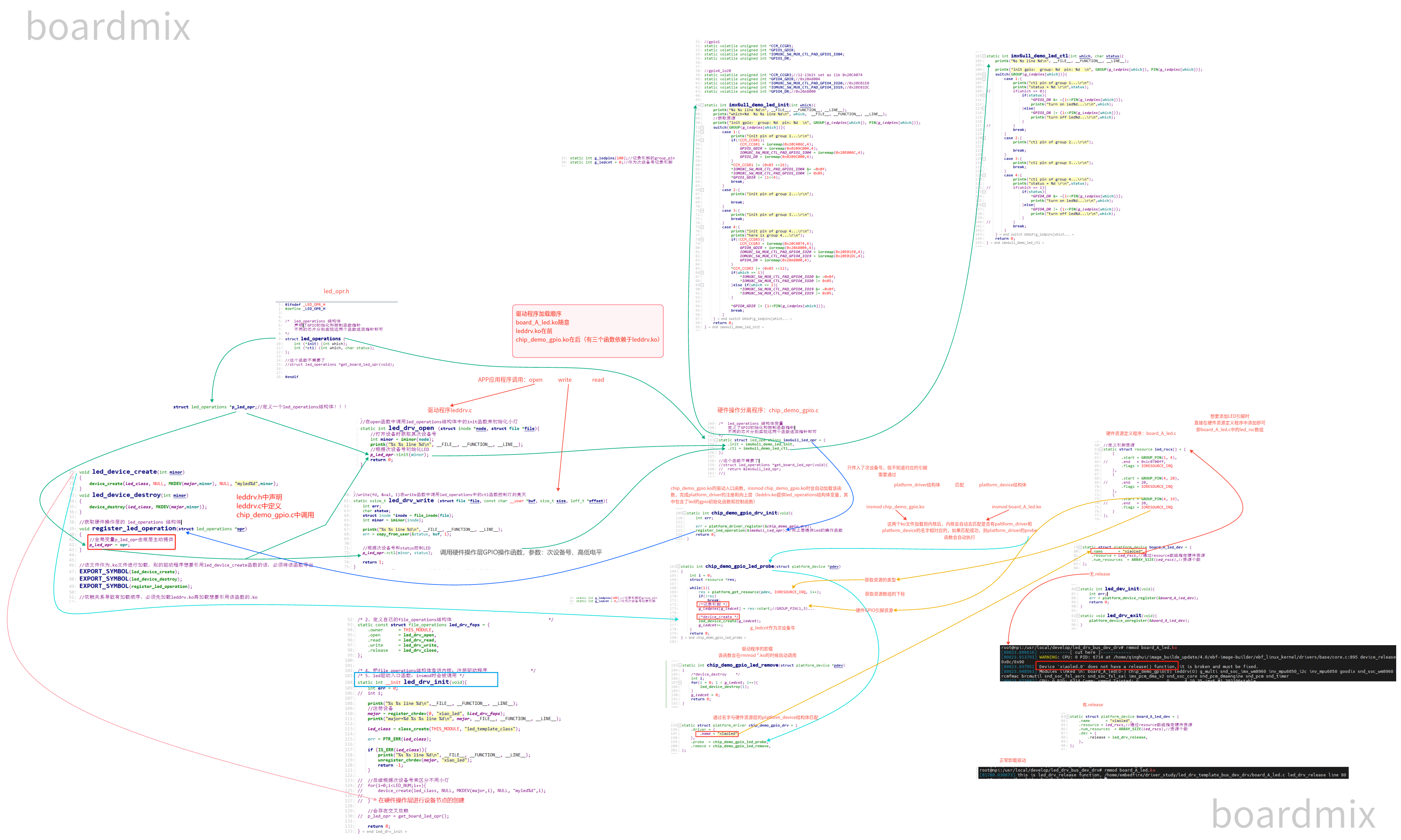Viewport: 1401px width, 840px height.
Task: Select the platform_driver结构体 label
Action: (917, 485)
